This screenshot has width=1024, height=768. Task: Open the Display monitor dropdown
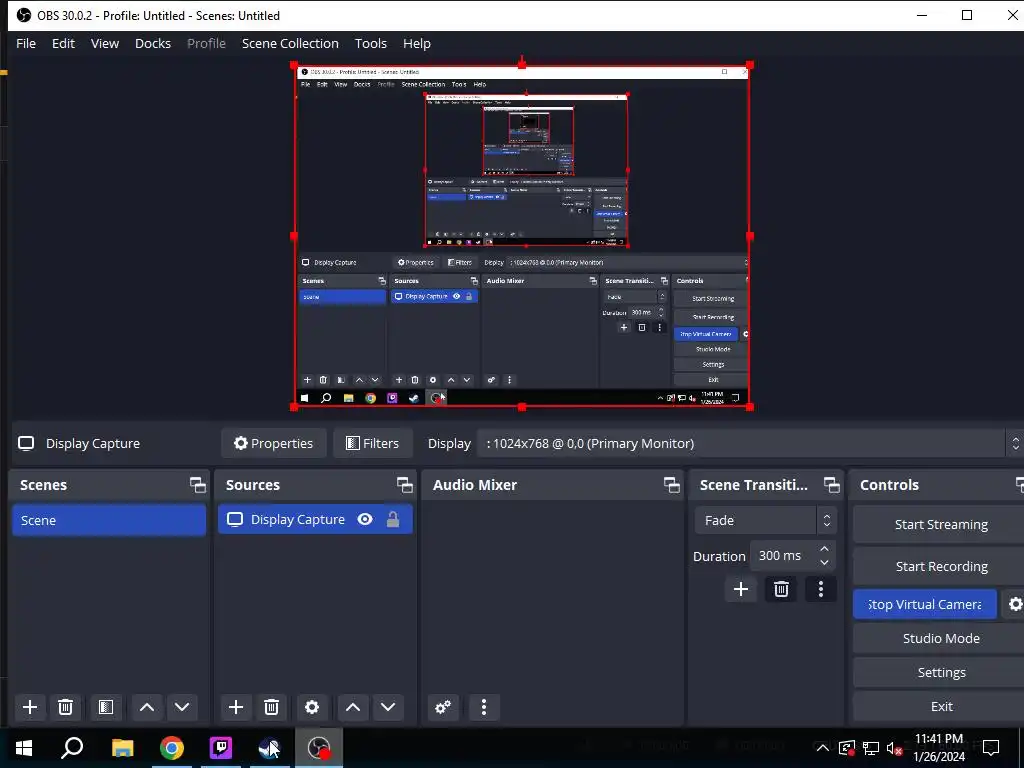tap(750, 443)
